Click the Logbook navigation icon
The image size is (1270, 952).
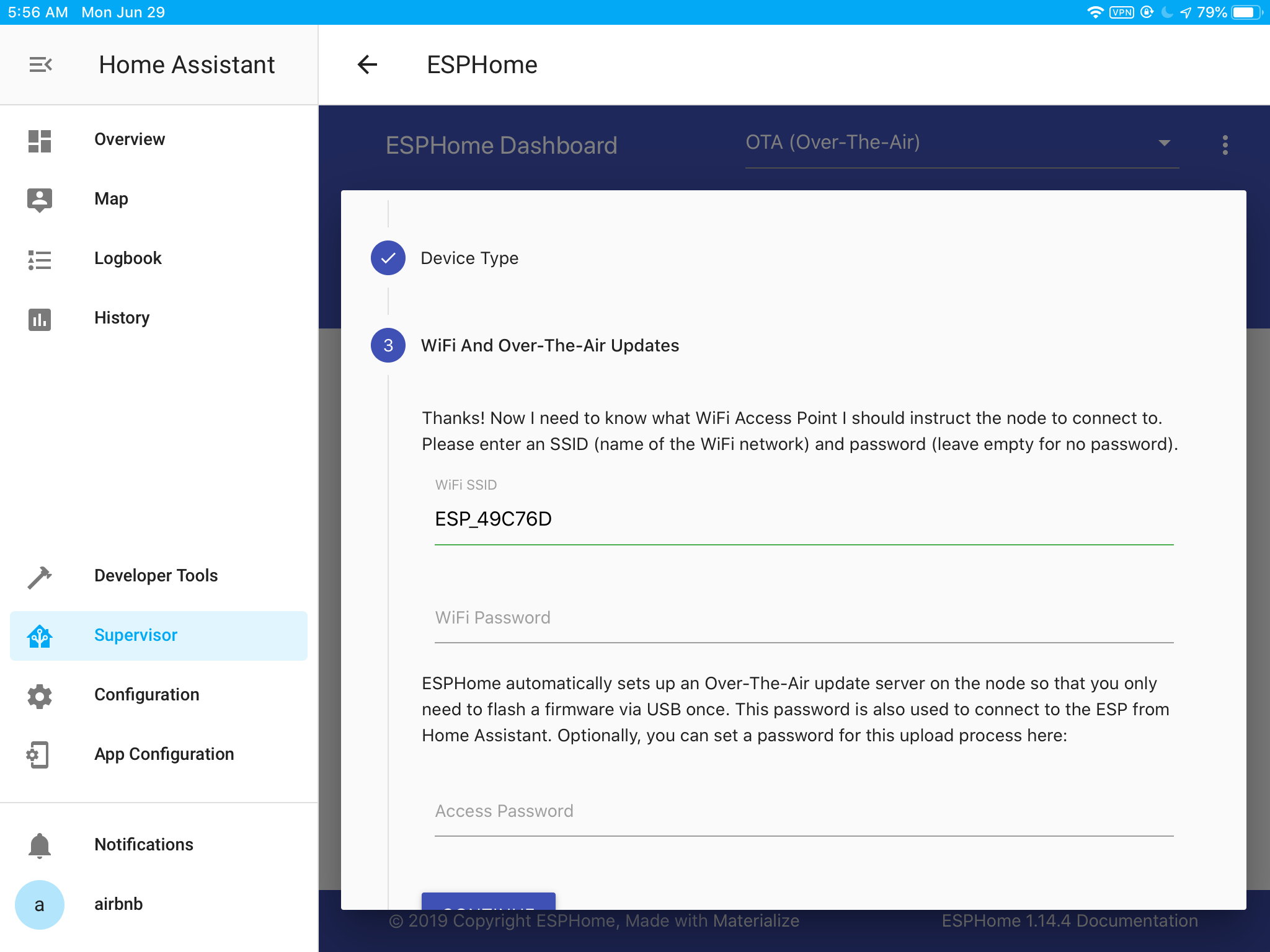(x=39, y=258)
